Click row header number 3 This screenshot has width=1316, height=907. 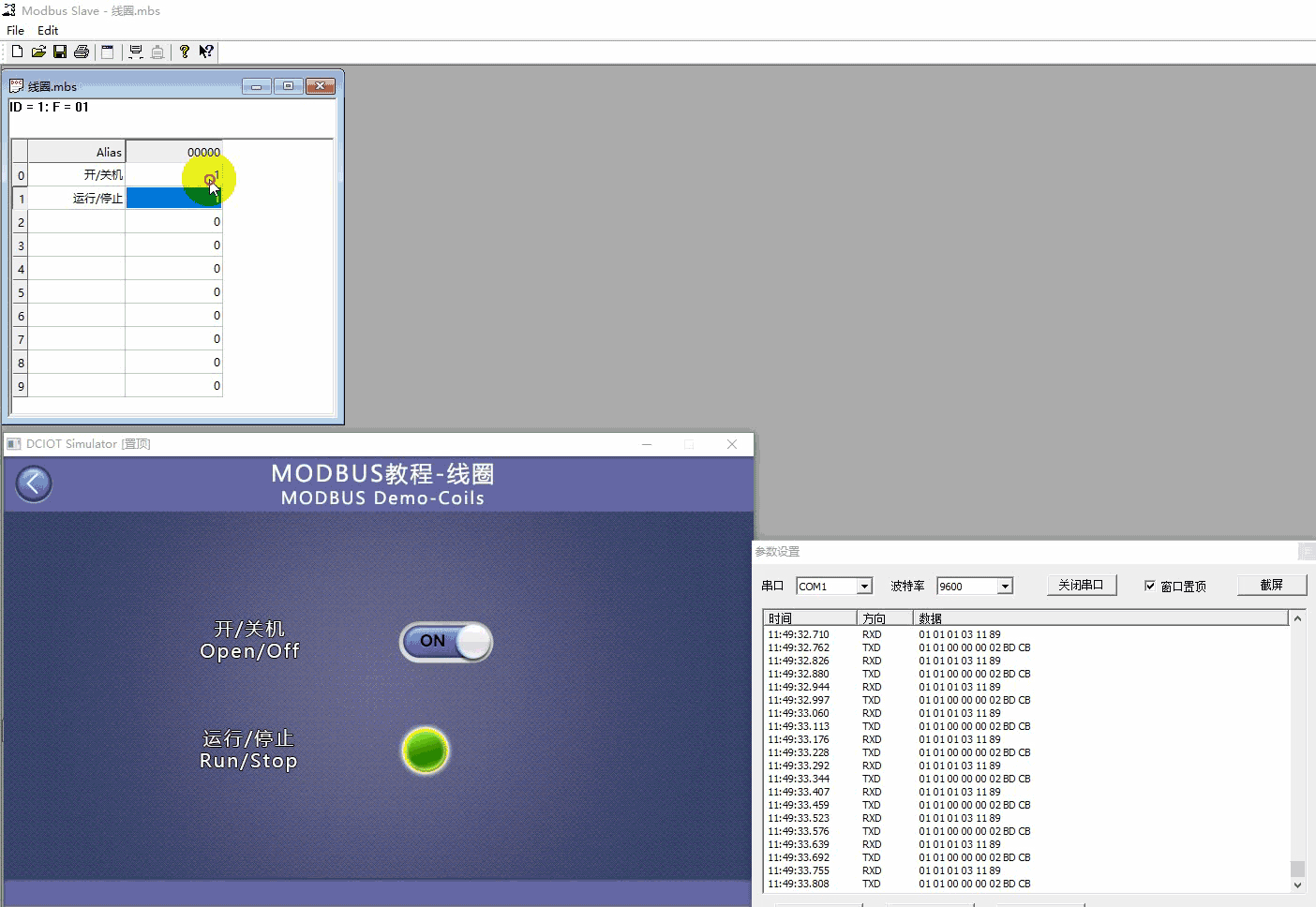pos(20,245)
